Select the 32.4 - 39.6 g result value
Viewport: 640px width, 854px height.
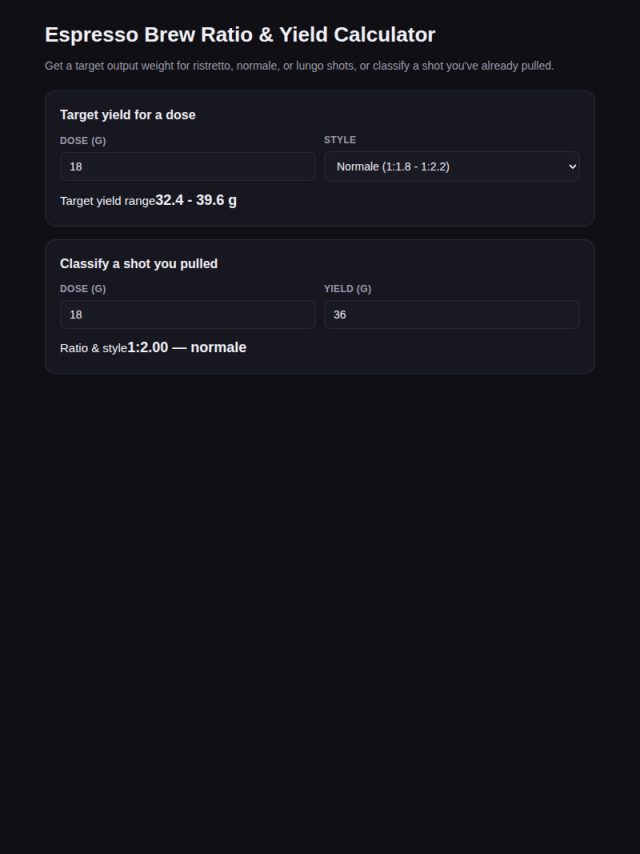[x=196, y=200]
